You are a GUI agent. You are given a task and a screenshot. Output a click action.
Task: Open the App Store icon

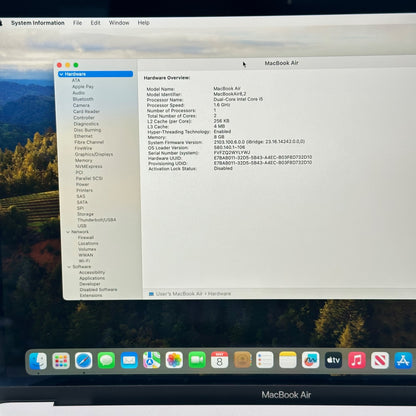pyautogui.click(x=403, y=360)
